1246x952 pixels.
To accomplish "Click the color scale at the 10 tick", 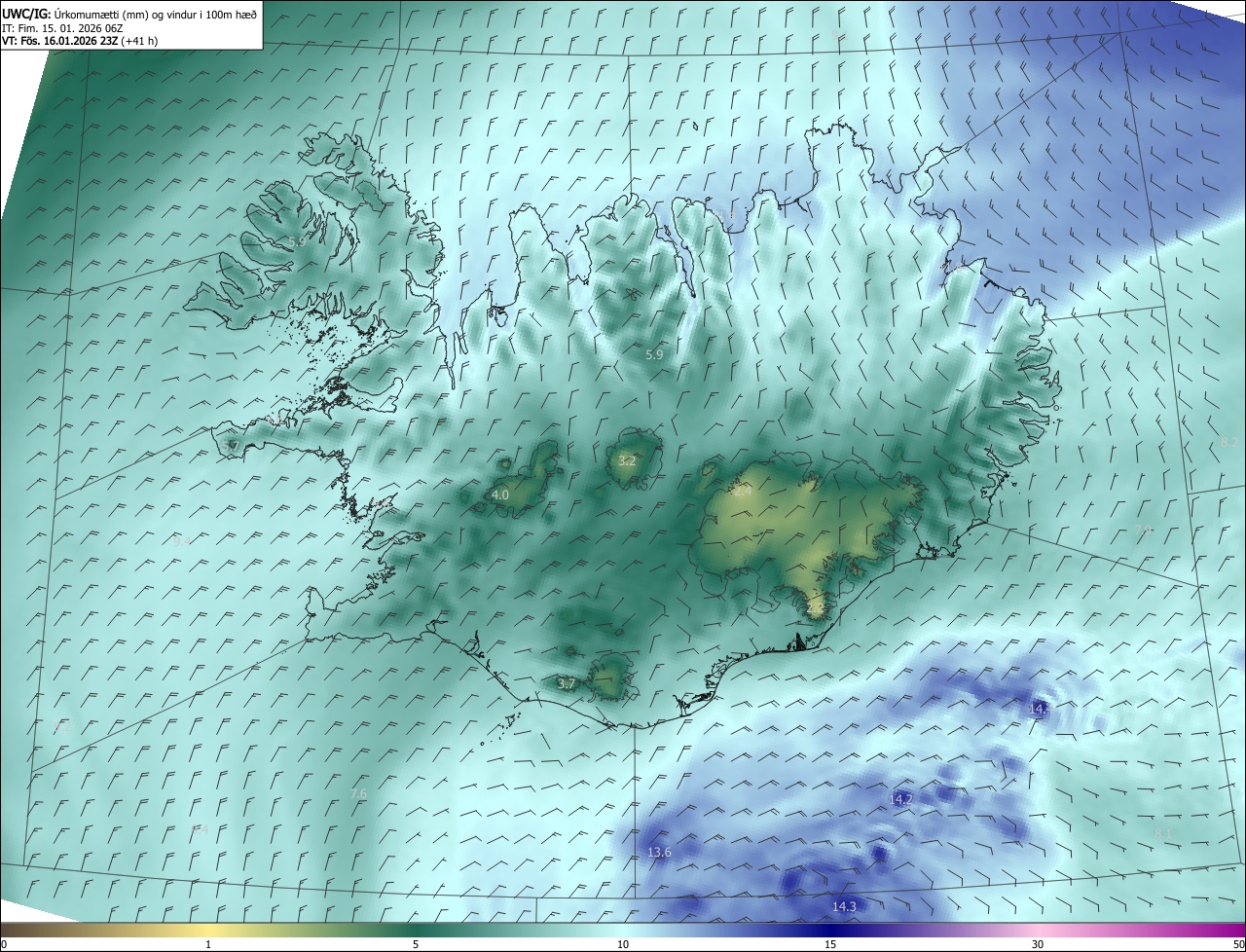I will point(623,945).
